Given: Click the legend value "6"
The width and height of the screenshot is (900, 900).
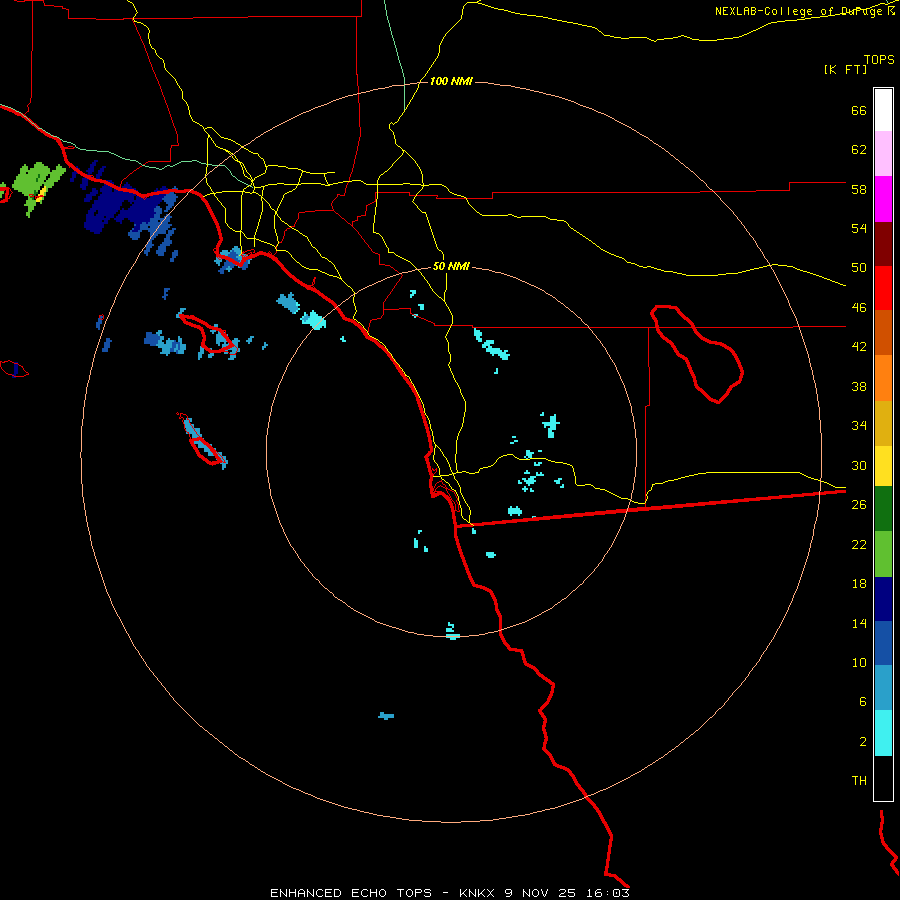Looking at the screenshot, I should click(x=863, y=701).
